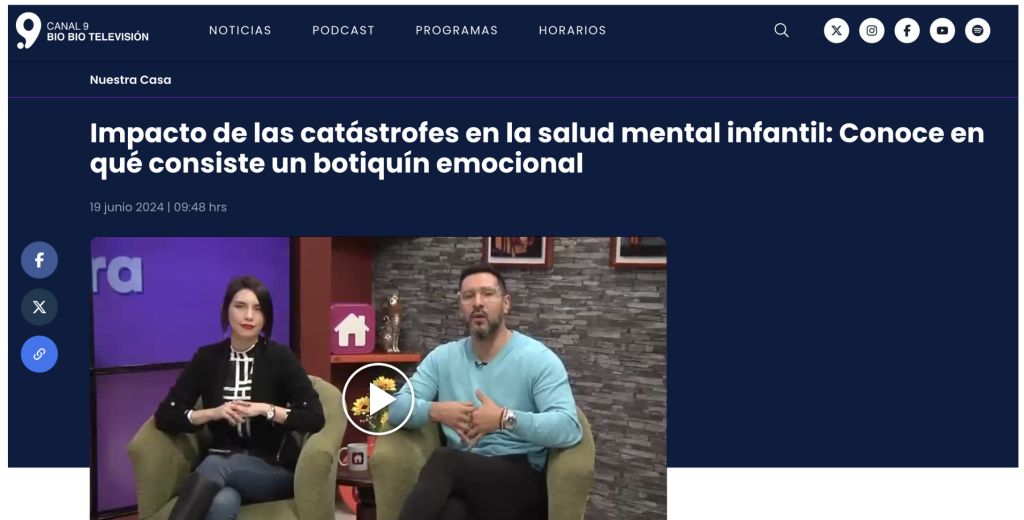This screenshot has height=520, width=1024.
Task: Click the Canal 9 Bio Bio Televisión logo
Action: pyautogui.click(x=82, y=31)
